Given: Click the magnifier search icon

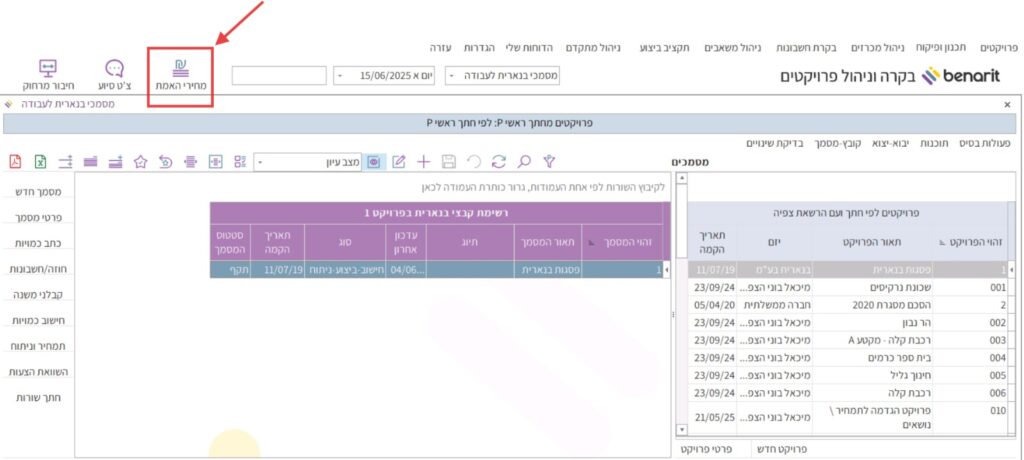Looking at the screenshot, I should 523,161.
